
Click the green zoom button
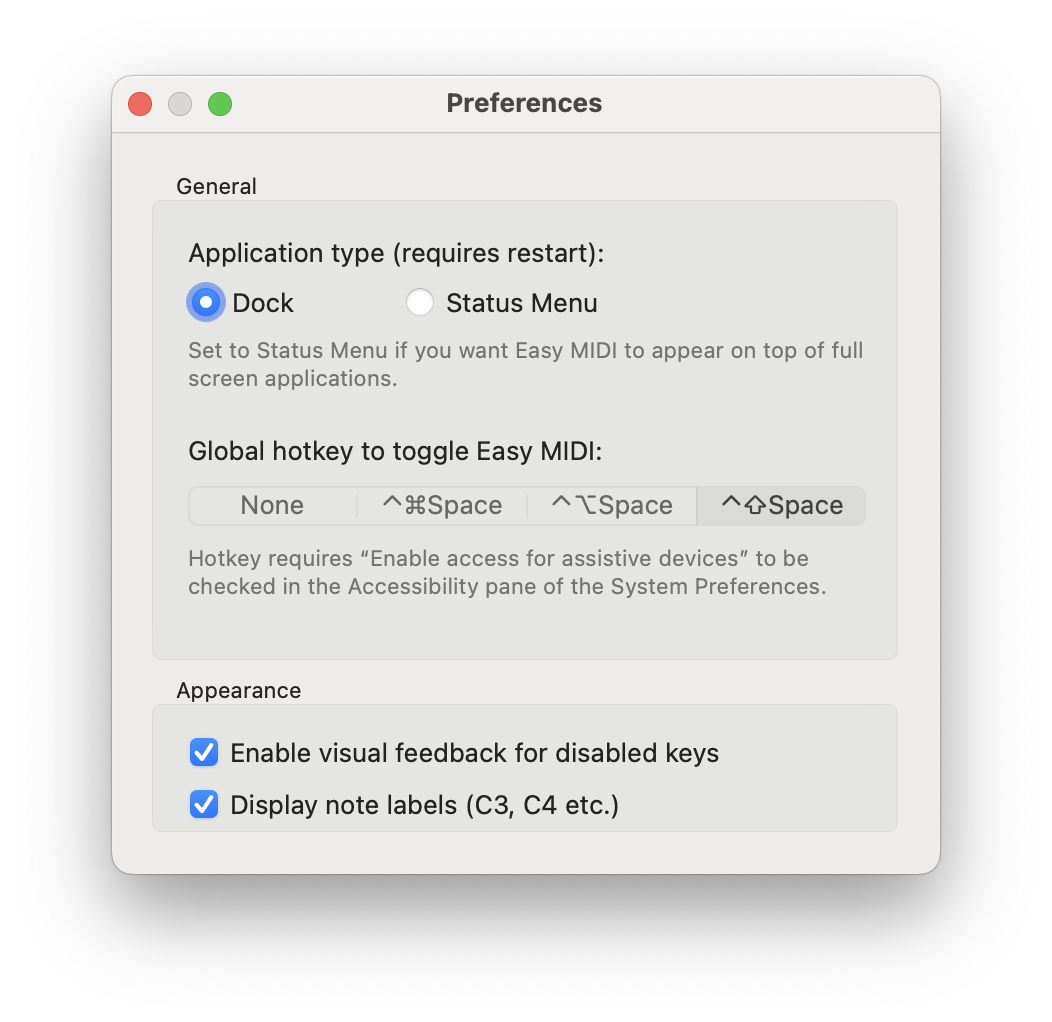(219, 103)
